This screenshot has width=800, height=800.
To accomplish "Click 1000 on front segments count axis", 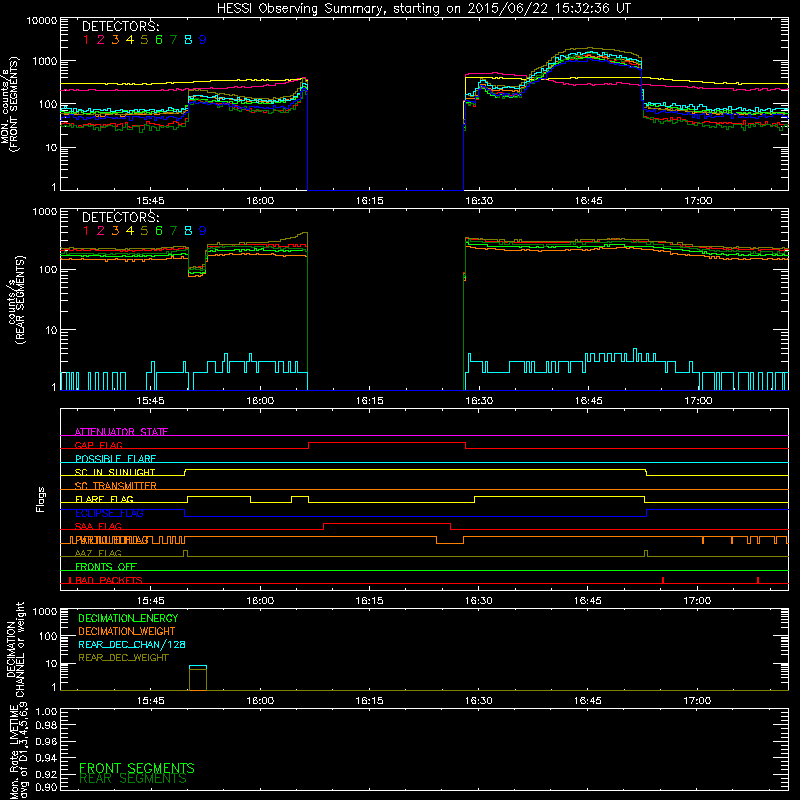I will point(45,61).
